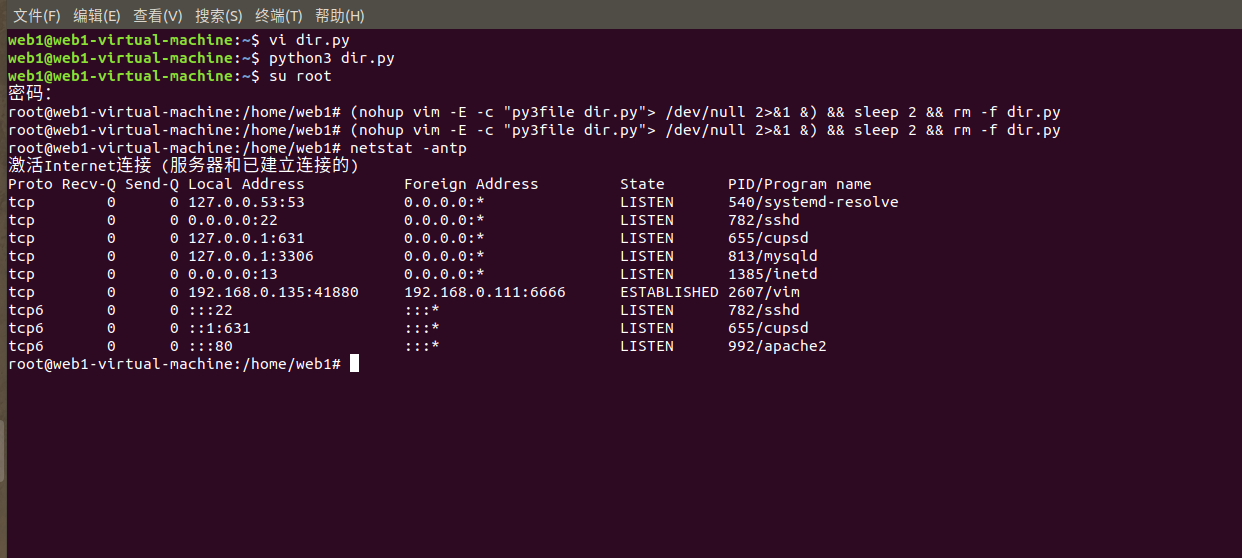1242x558 pixels.
Task: Open the 终端(T) menu
Action: pyautogui.click(x=278, y=16)
